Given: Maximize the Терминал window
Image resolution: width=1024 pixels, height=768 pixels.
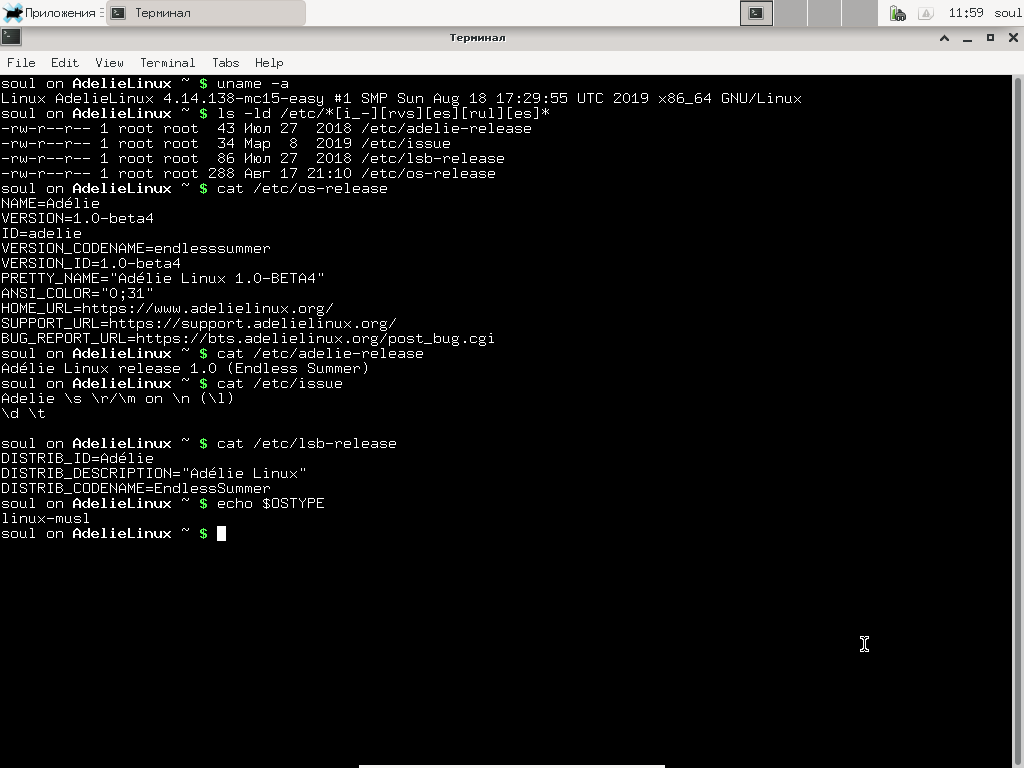Looking at the screenshot, I should coord(990,38).
